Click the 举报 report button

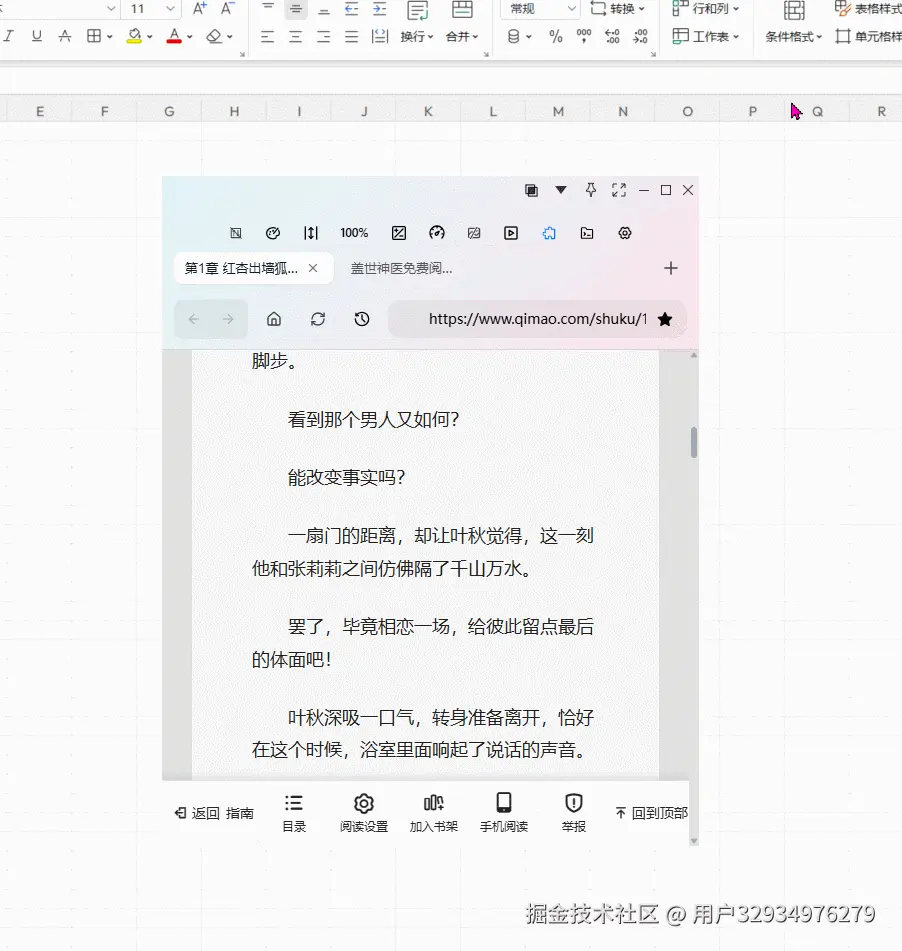[x=573, y=814]
